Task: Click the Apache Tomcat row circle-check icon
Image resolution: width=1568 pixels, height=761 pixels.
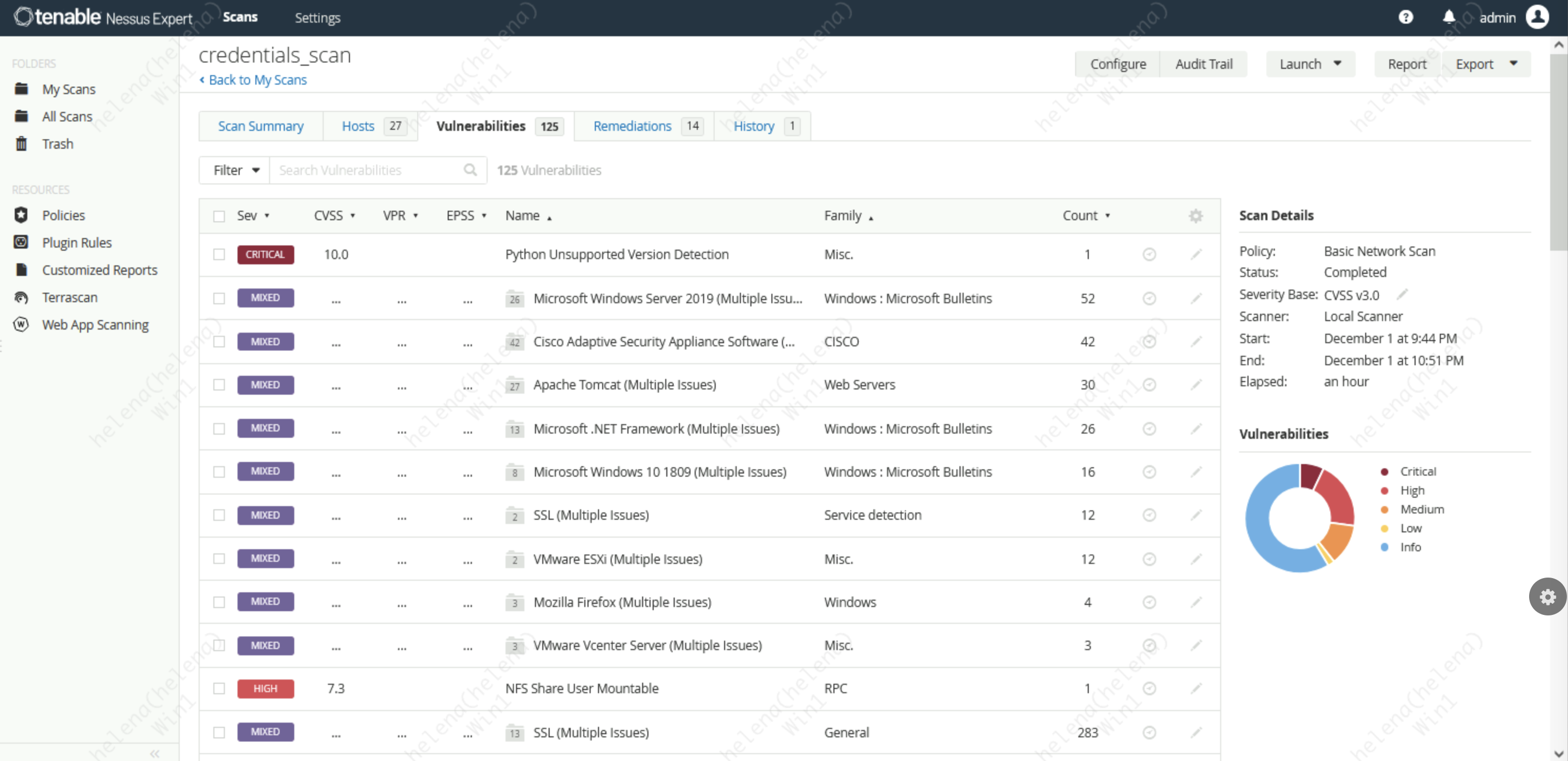Action: pyautogui.click(x=1149, y=385)
